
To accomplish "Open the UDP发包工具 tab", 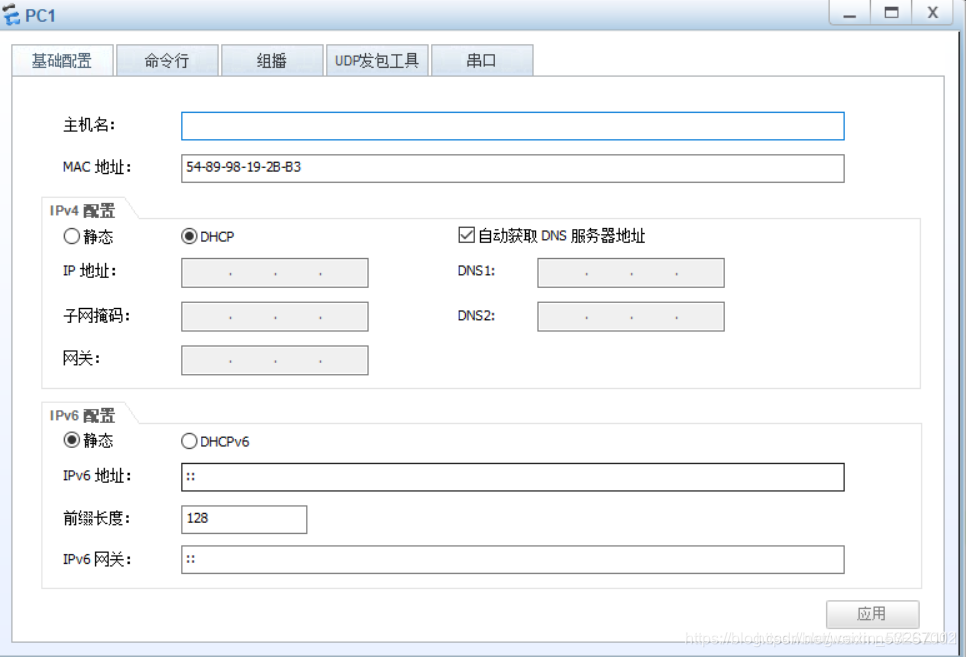I will click(376, 60).
